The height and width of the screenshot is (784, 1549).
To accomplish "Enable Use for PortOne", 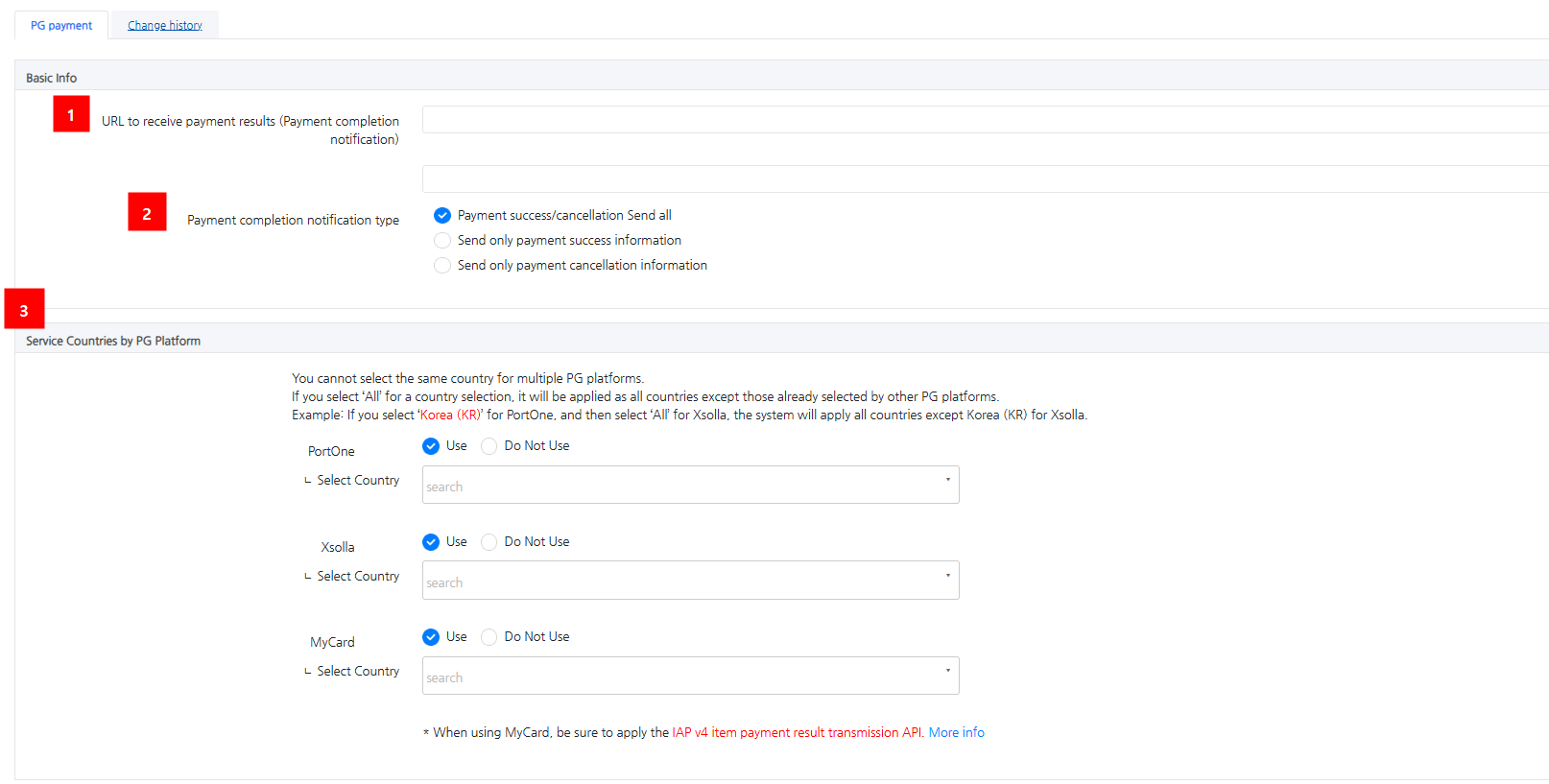I will pos(431,446).
